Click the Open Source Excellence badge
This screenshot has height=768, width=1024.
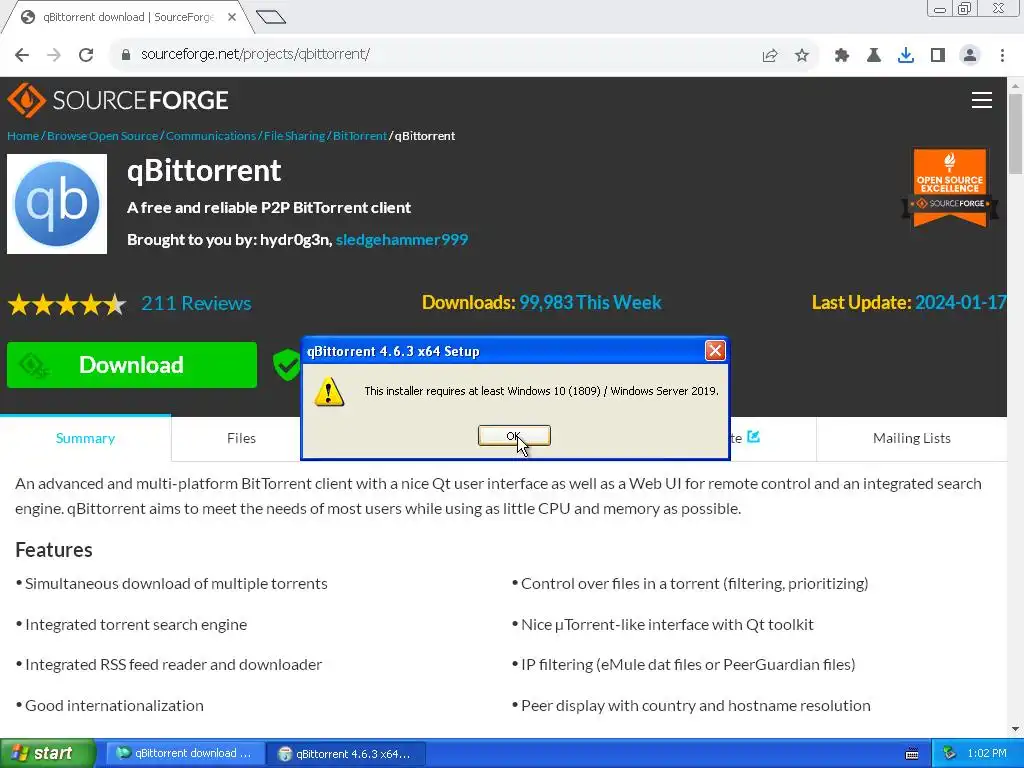(x=950, y=188)
